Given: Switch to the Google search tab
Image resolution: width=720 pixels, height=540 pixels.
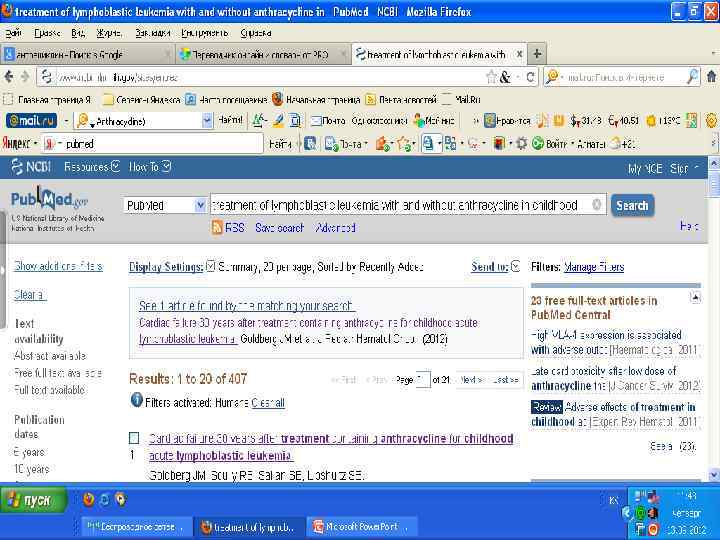Looking at the screenshot, I should click(x=87, y=54).
